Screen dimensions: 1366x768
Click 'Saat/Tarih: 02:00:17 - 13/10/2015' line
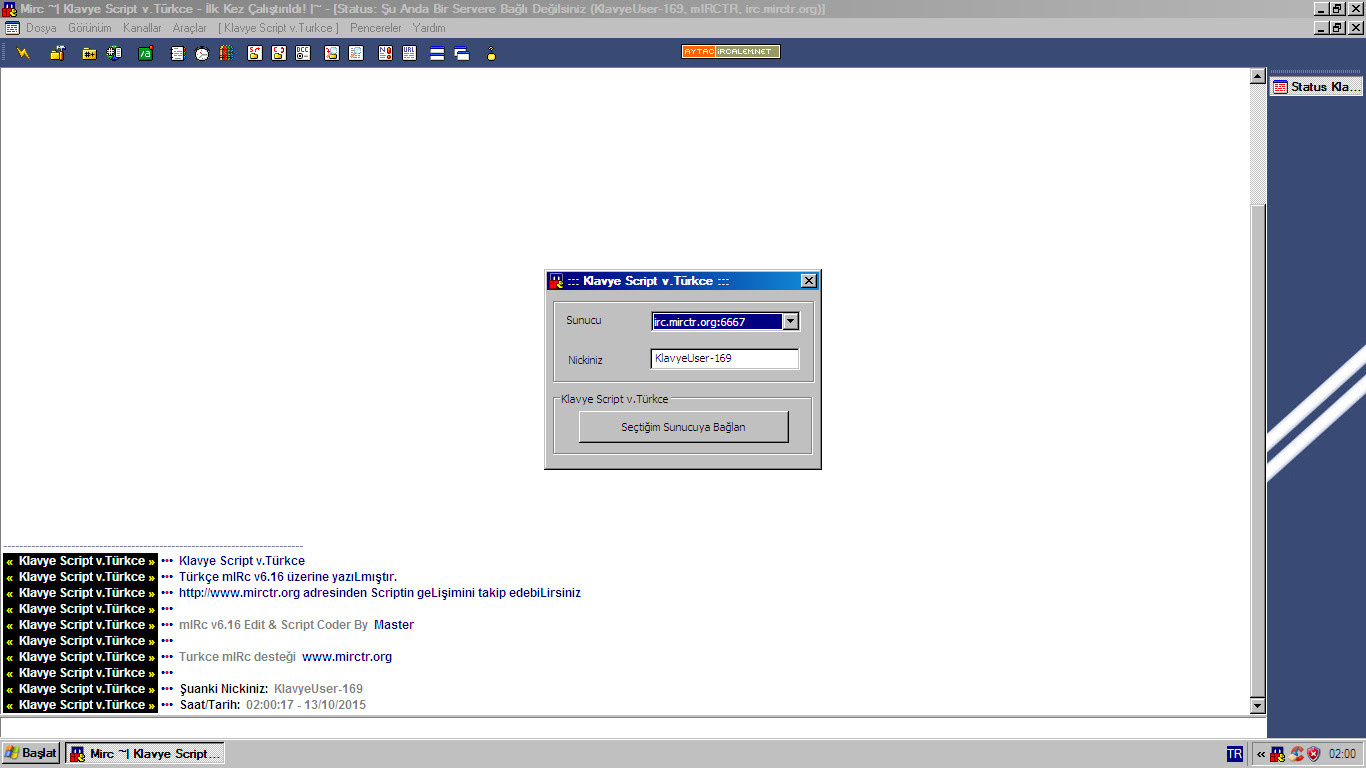pyautogui.click(x=273, y=705)
